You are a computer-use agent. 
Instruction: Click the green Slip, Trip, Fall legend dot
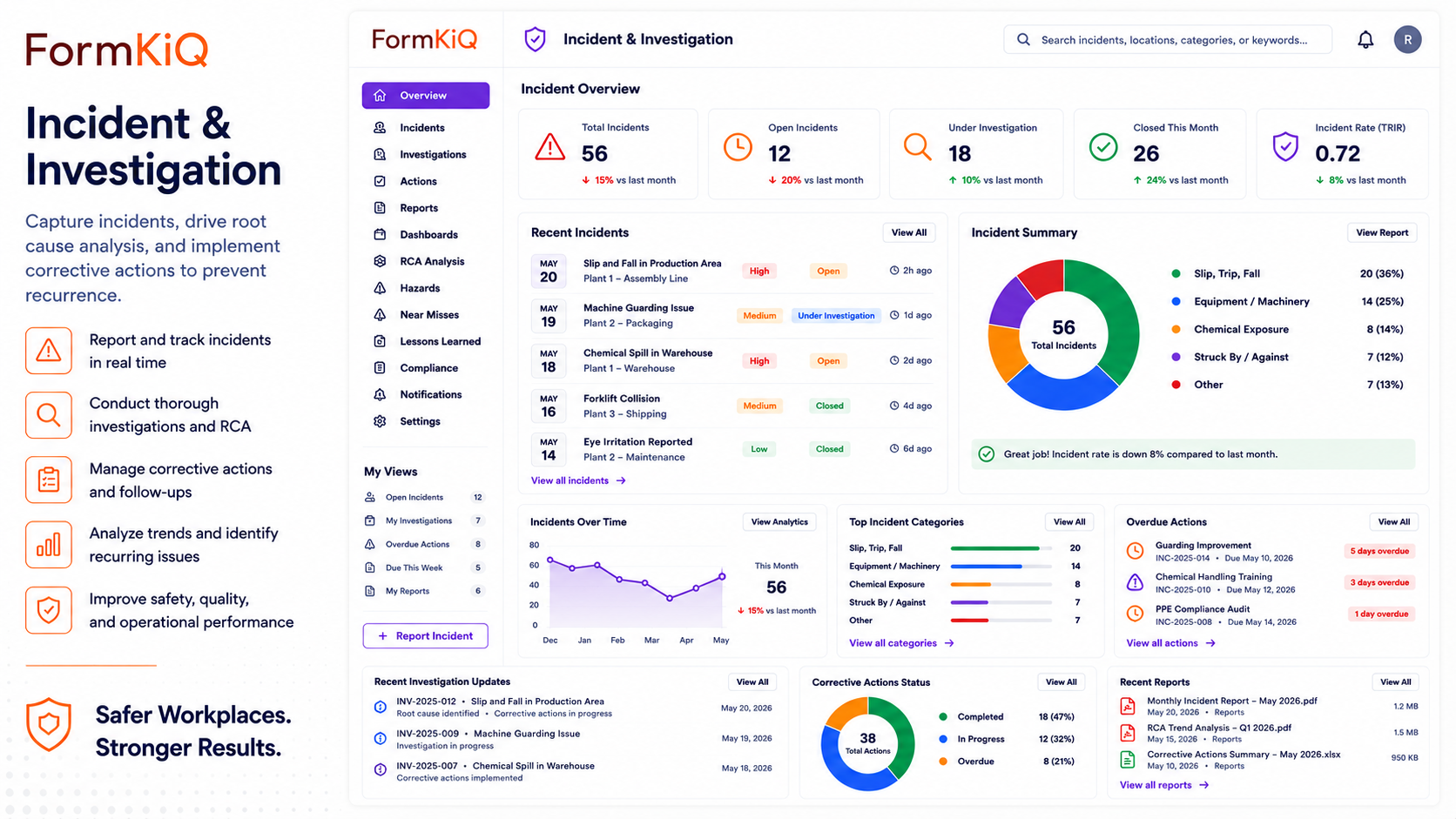click(1176, 273)
